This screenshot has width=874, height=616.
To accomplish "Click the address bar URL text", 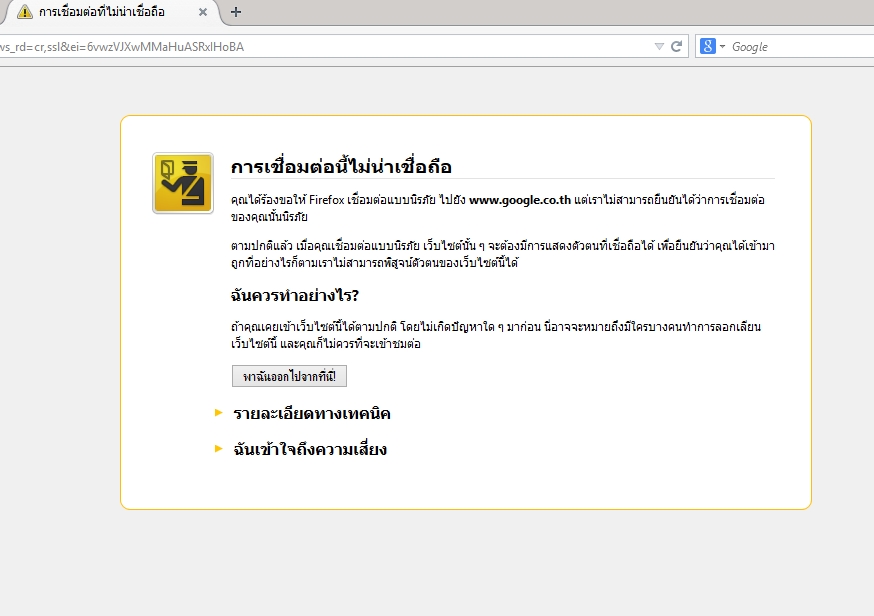I will 122,47.
